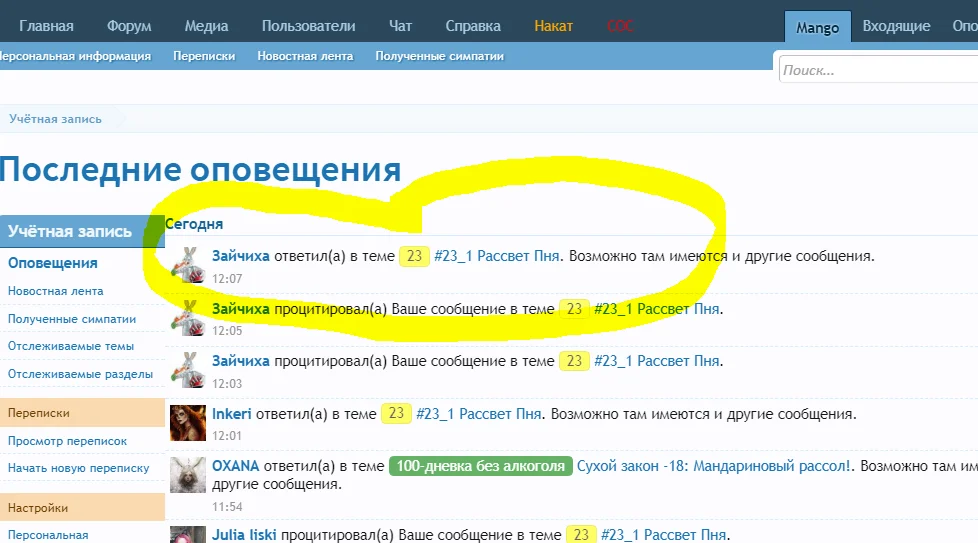Open Полученные симпатии in the sub-navigation bar

click(440, 56)
